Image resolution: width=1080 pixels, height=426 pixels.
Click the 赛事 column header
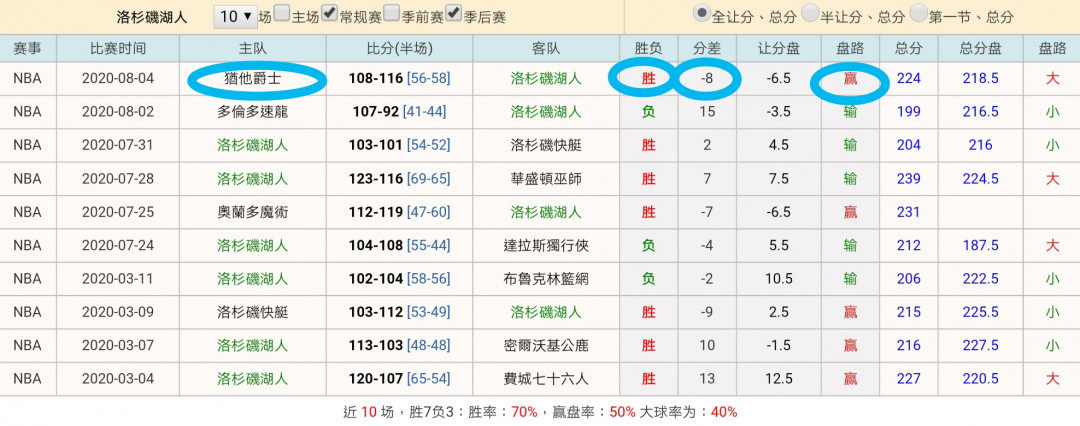(28, 48)
